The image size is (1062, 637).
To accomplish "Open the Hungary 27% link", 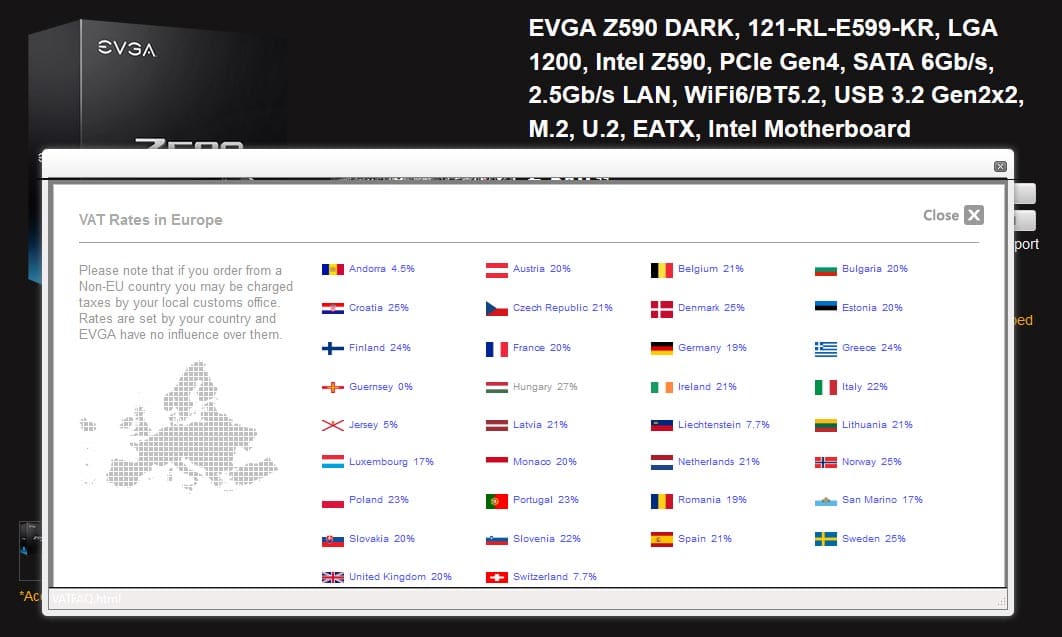I will 545,387.
